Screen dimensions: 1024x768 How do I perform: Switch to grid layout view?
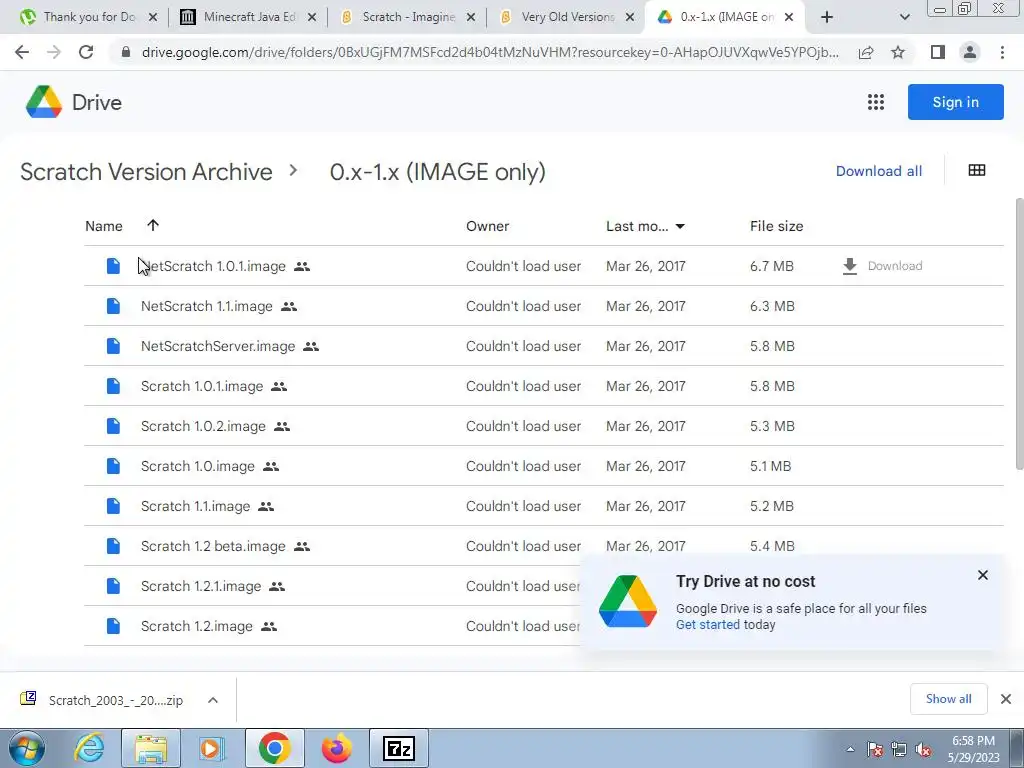(x=976, y=170)
